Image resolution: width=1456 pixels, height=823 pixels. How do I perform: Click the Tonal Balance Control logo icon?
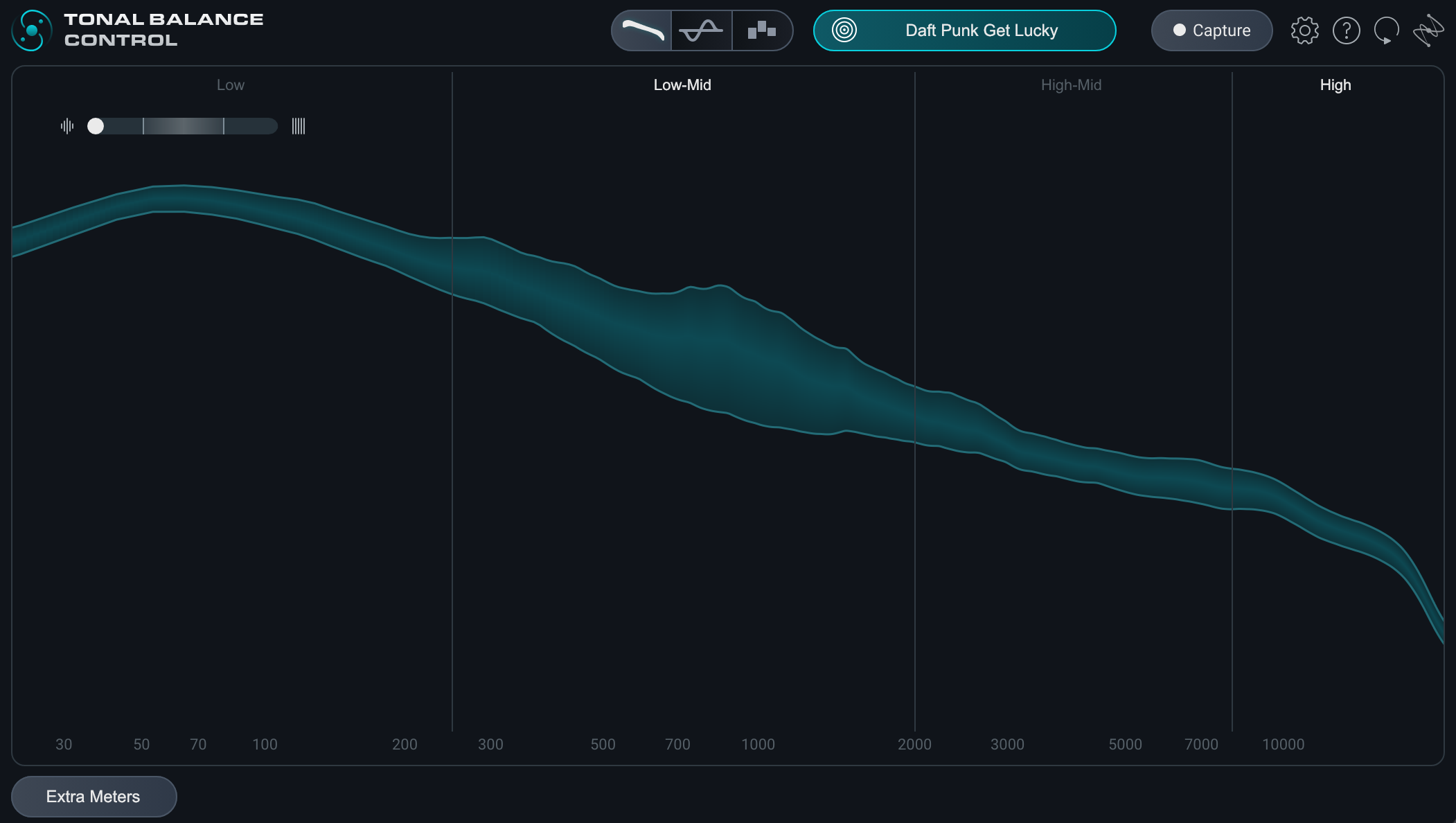(32, 30)
